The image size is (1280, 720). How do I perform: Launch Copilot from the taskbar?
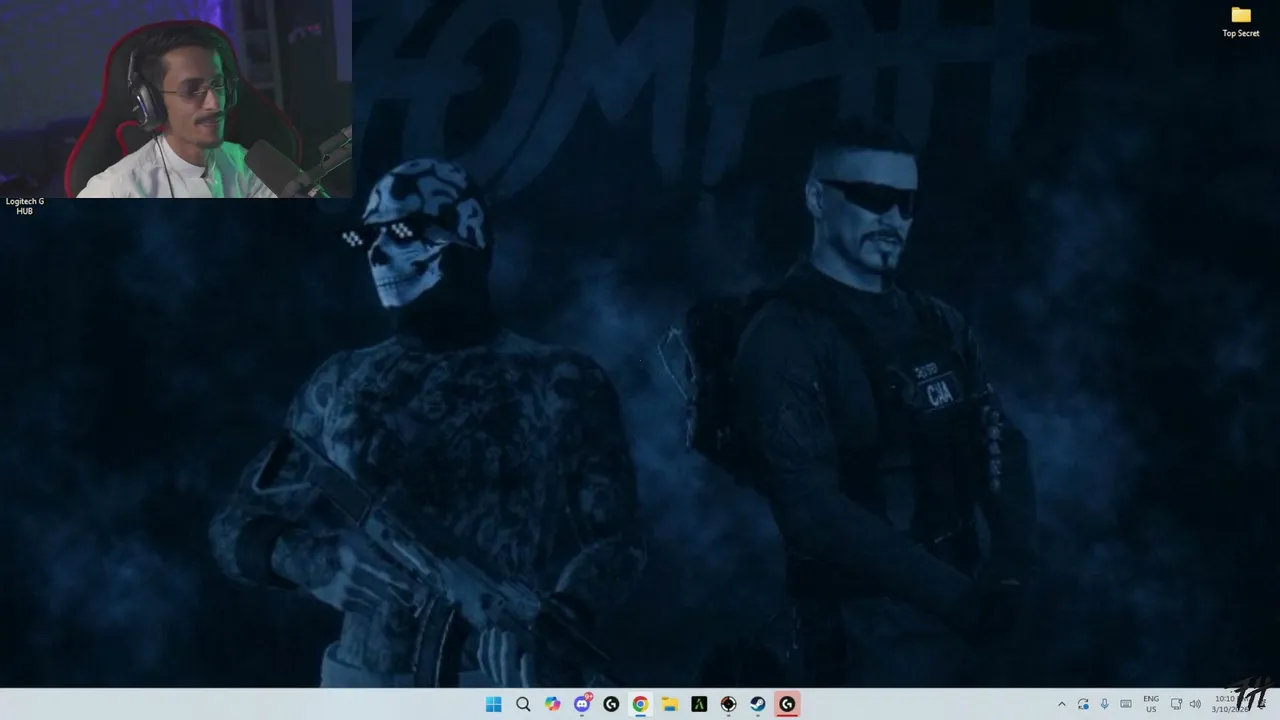point(552,704)
